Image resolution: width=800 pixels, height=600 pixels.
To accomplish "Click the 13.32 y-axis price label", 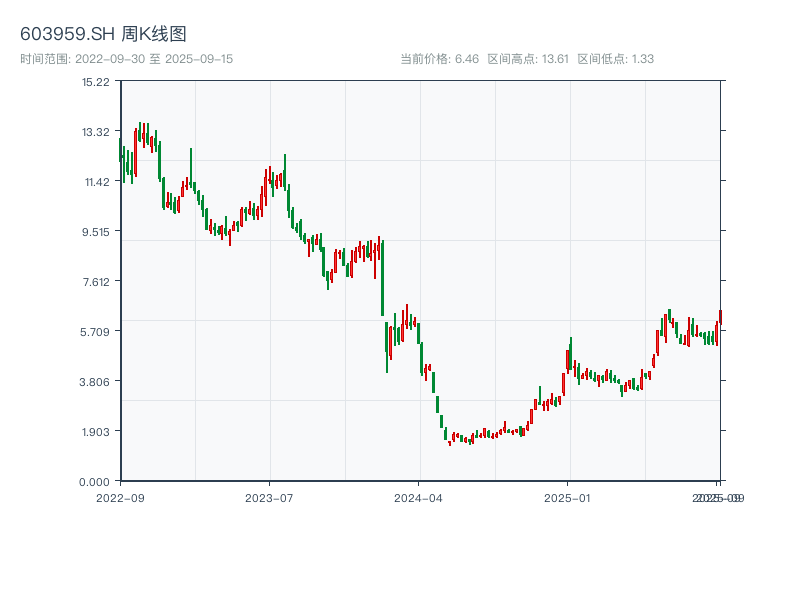I will (x=96, y=131).
